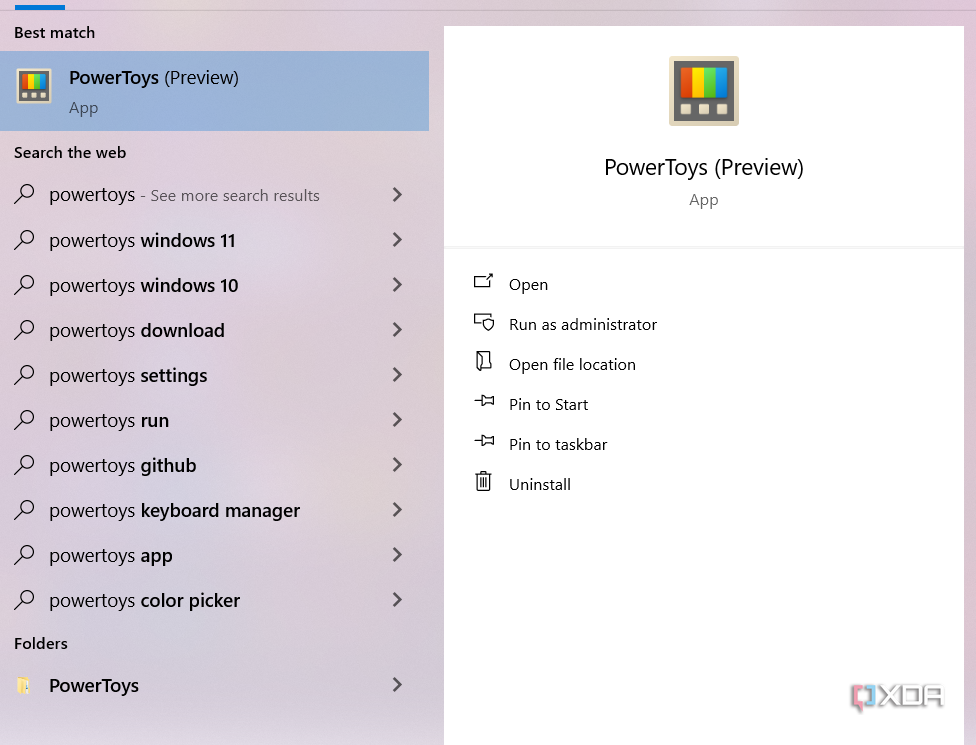Image resolution: width=976 pixels, height=745 pixels.
Task: Click search icon beside 'powertoys download'
Action: (24, 329)
